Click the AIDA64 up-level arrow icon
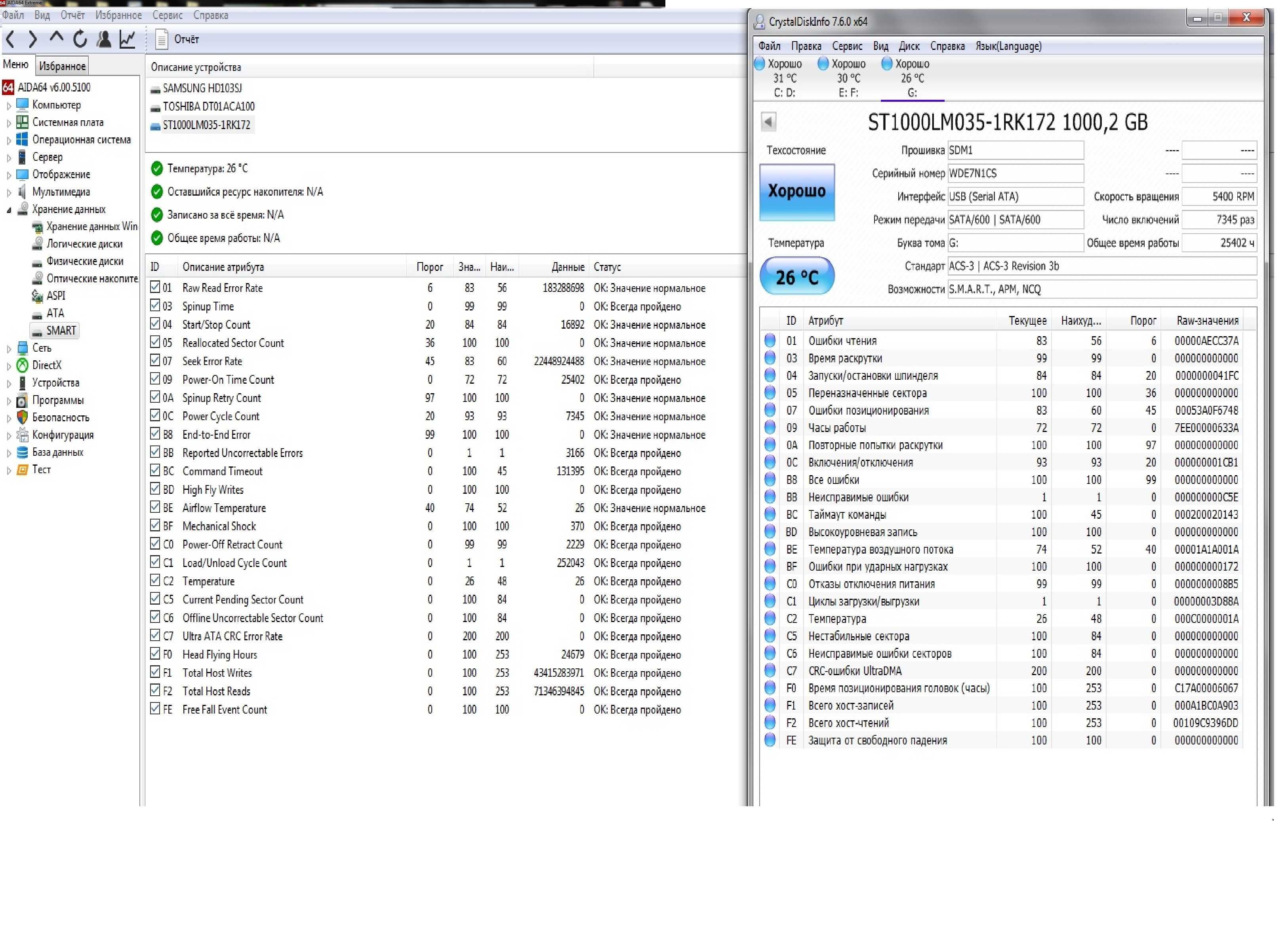 point(56,38)
